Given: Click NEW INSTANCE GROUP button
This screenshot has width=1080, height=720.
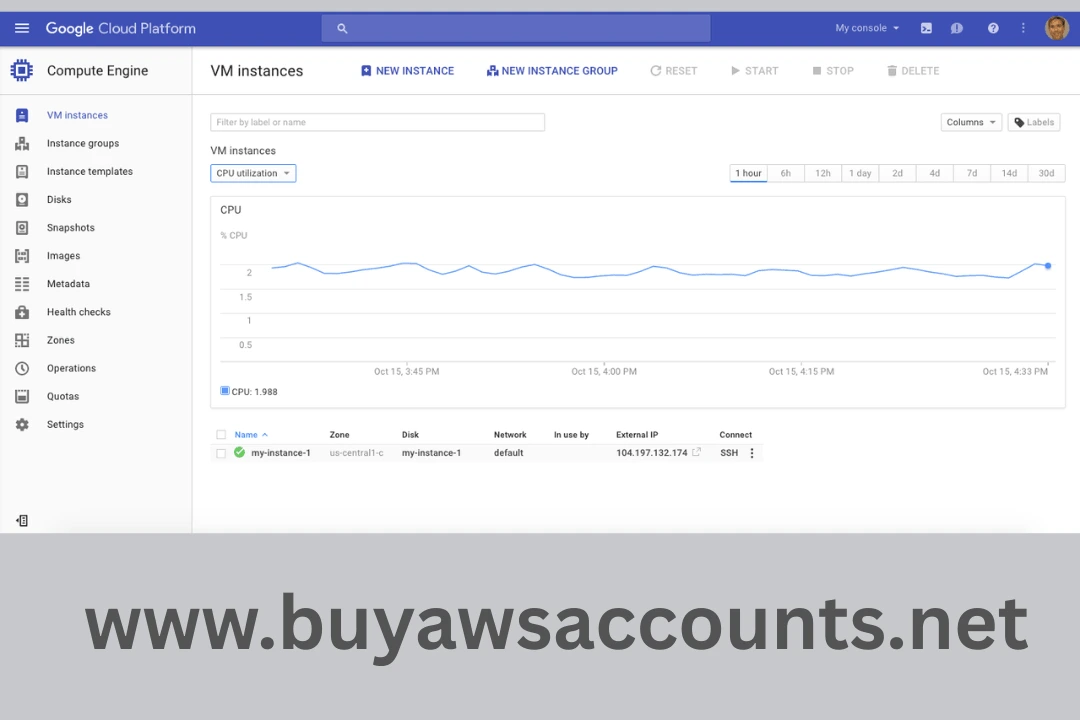Looking at the screenshot, I should 552,70.
